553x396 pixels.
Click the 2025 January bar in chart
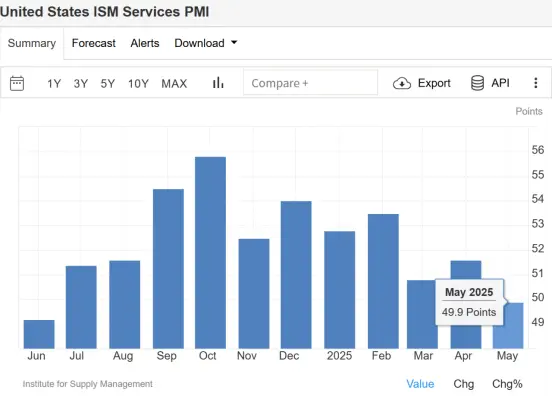340,290
